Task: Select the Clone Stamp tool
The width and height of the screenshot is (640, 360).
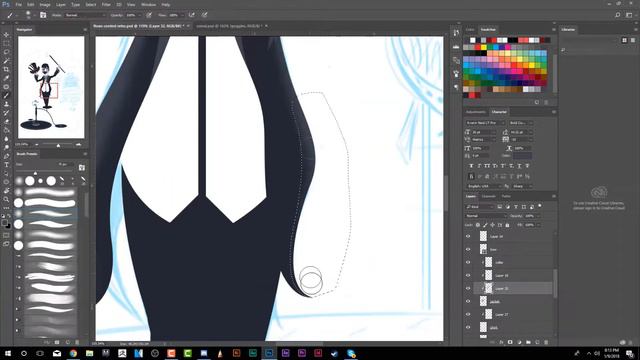Action: tap(6, 104)
